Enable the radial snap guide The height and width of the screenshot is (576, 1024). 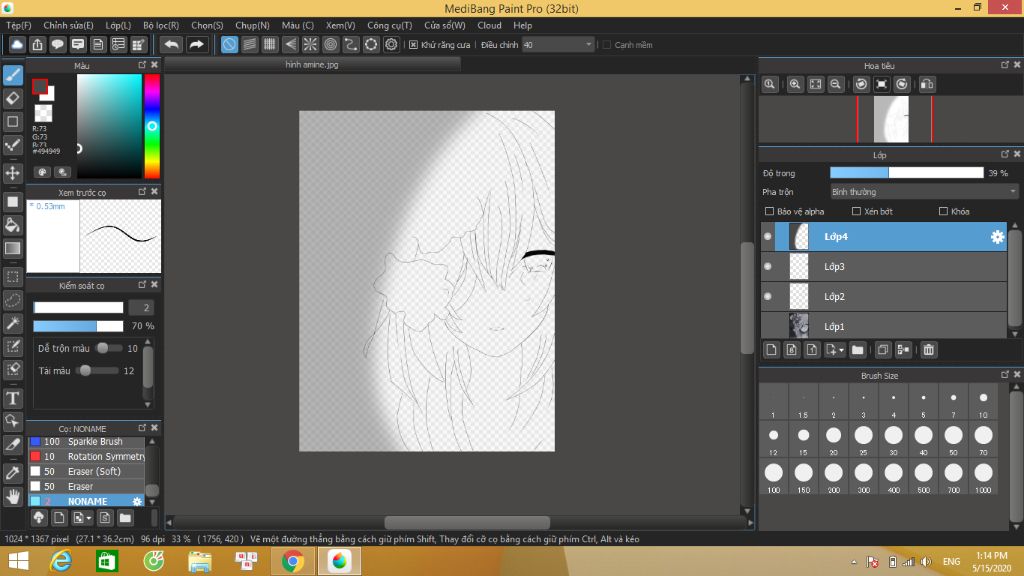coord(310,44)
